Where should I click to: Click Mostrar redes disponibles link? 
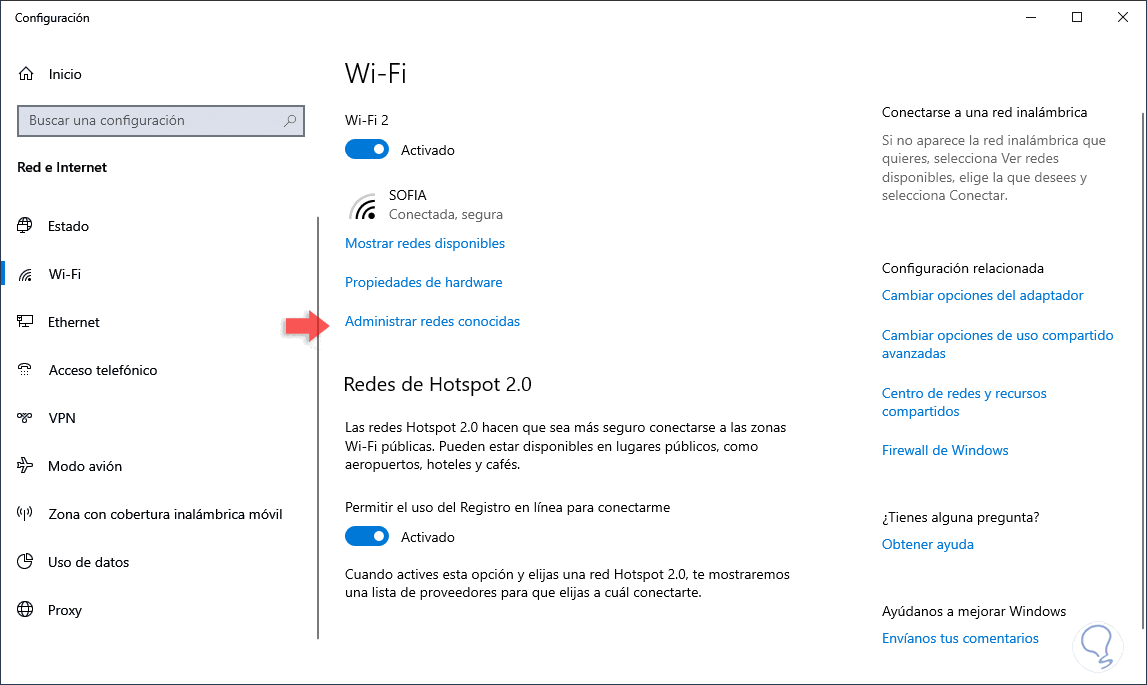(x=424, y=243)
